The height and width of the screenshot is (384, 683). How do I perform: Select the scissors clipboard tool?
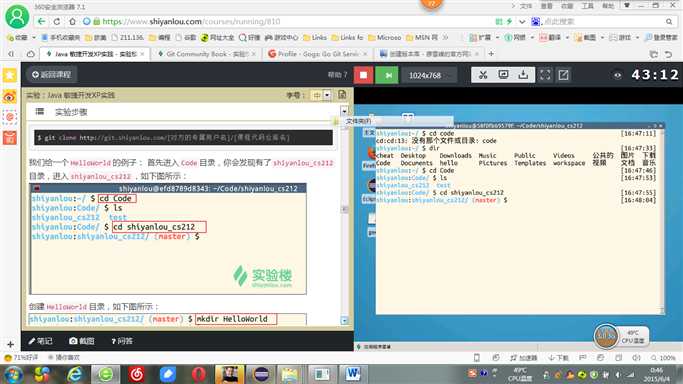coord(483,75)
